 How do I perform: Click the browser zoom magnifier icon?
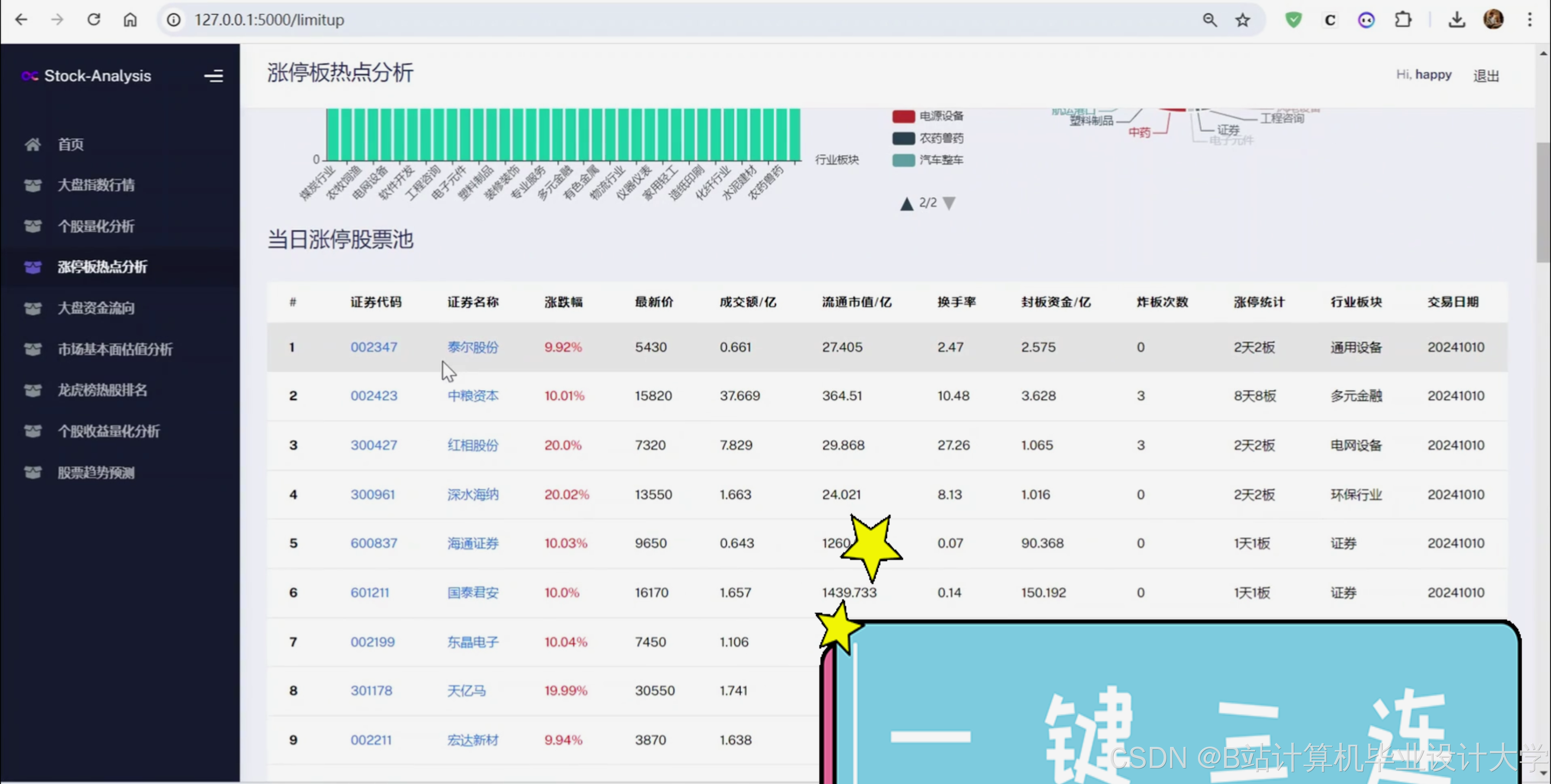[x=1209, y=20]
